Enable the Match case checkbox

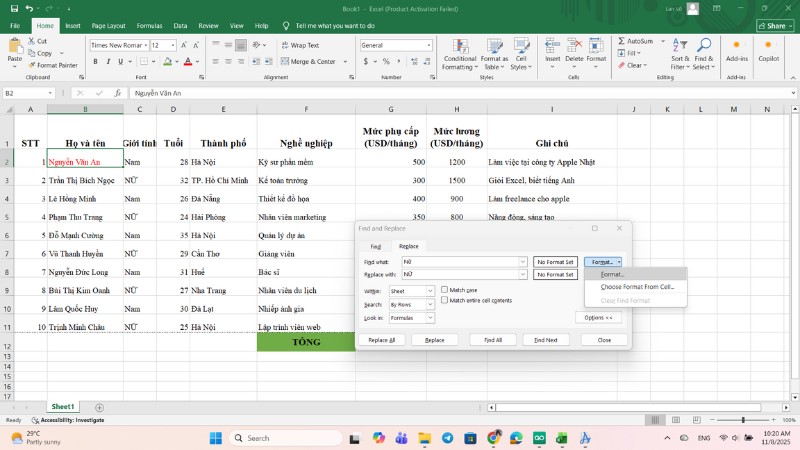[445, 290]
